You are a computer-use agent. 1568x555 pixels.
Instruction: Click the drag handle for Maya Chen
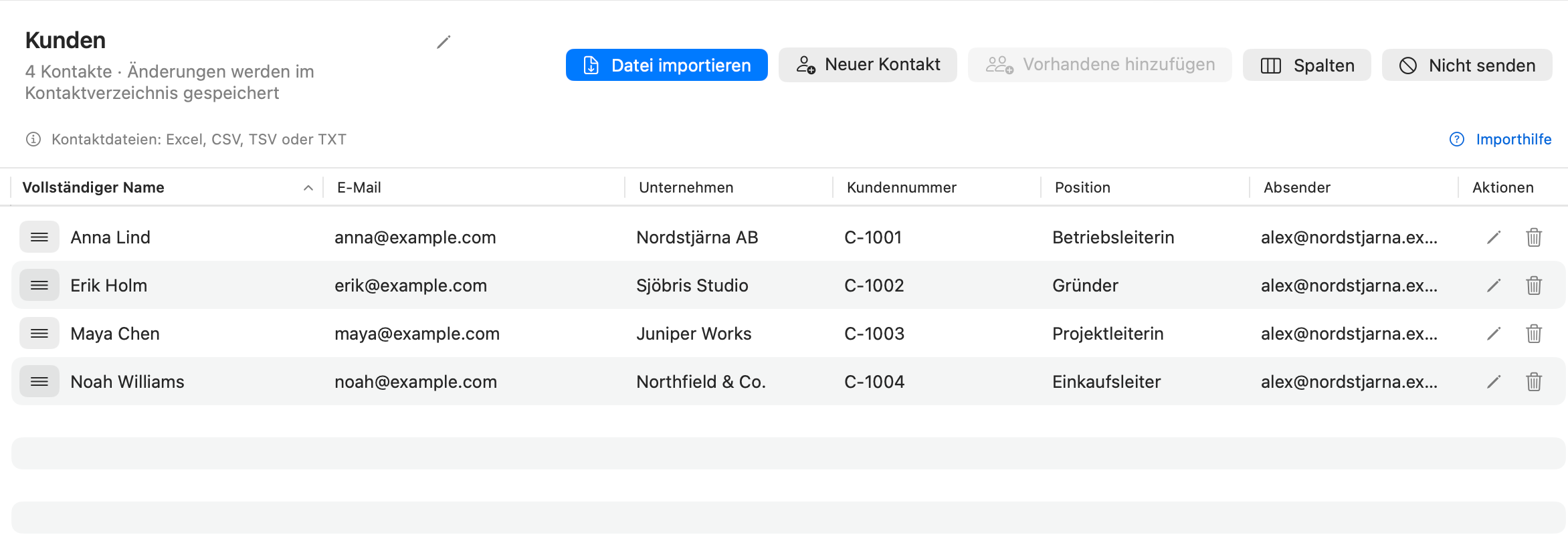point(39,333)
